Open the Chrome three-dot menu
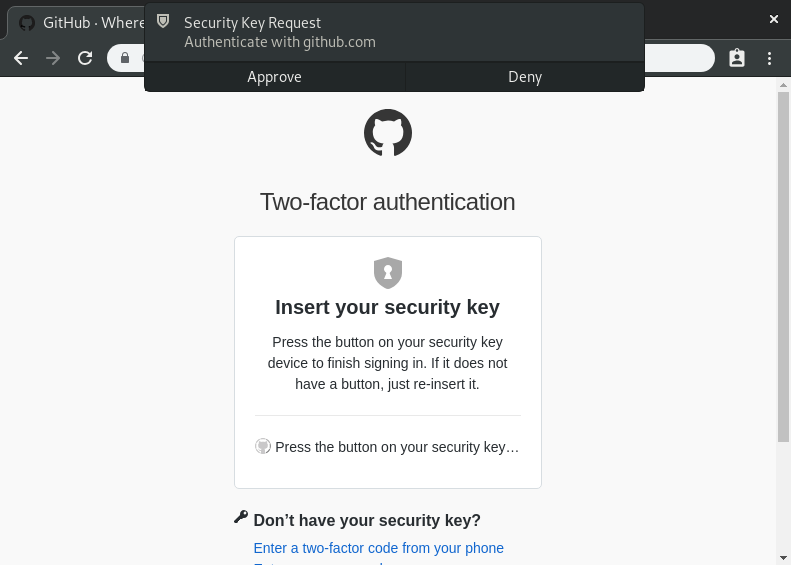The height and width of the screenshot is (565, 791). pyautogui.click(x=769, y=58)
